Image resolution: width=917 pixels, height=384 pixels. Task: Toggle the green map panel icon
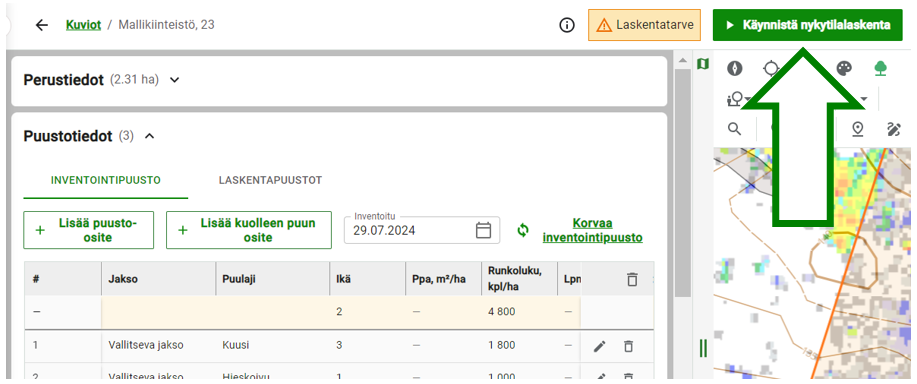point(703,64)
